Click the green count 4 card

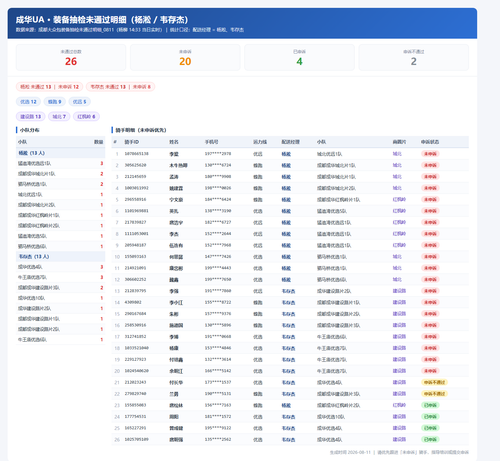[299, 57]
